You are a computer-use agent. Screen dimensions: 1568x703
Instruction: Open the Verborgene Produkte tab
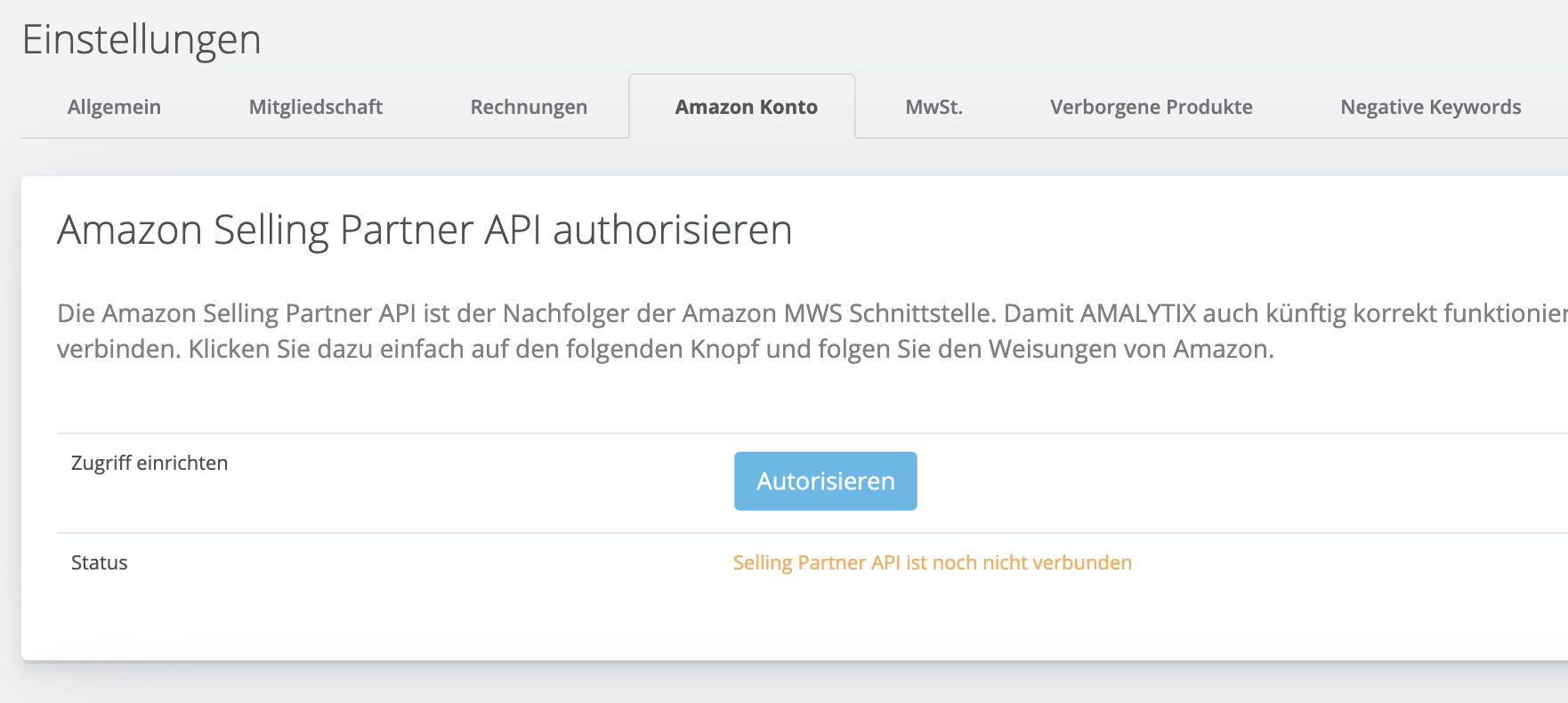[x=1151, y=107]
